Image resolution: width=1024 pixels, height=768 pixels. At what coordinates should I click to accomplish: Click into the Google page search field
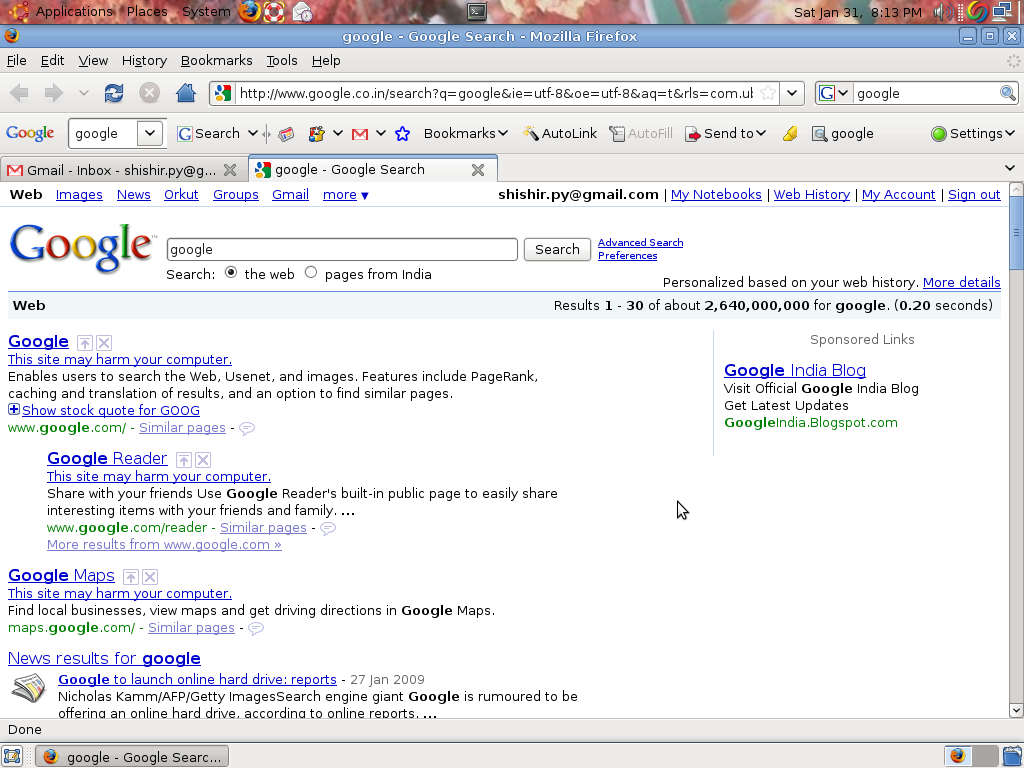tap(342, 249)
